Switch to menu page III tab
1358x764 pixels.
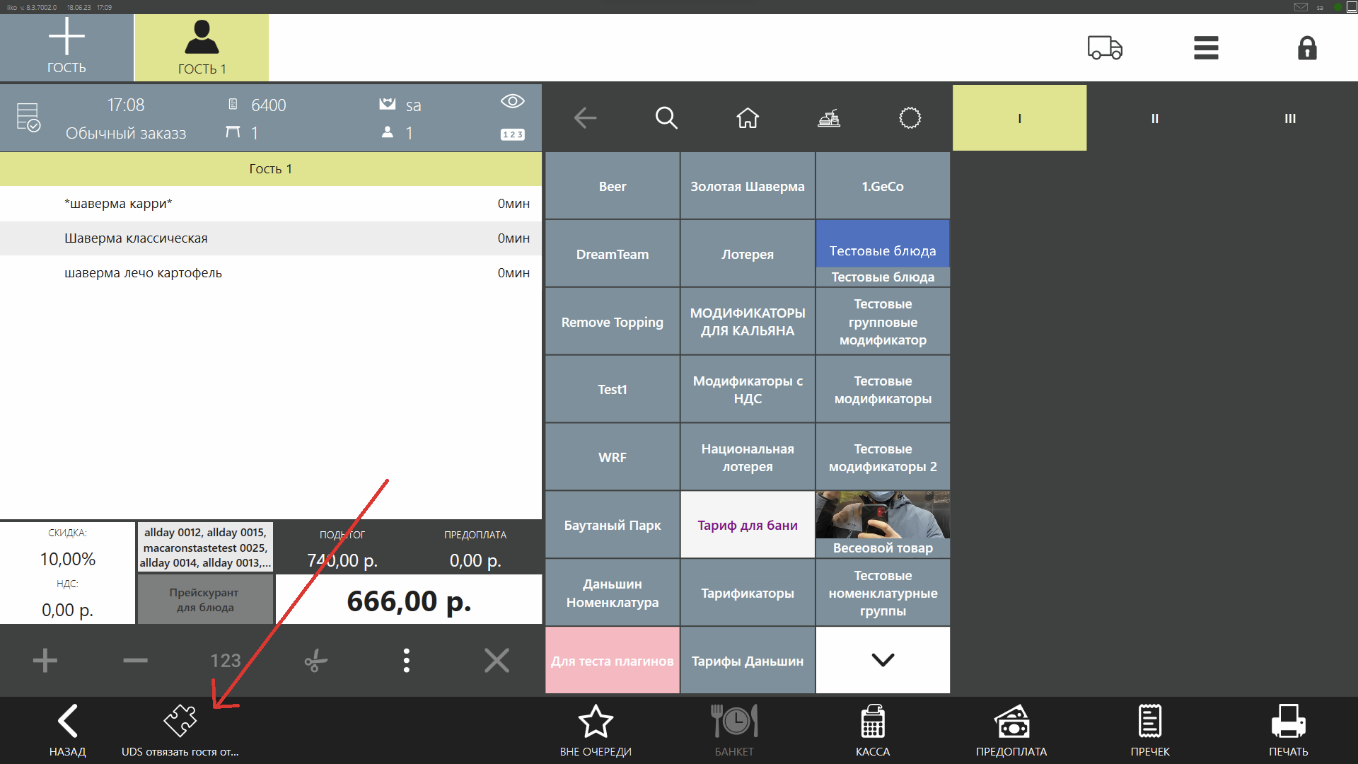[x=1290, y=118]
